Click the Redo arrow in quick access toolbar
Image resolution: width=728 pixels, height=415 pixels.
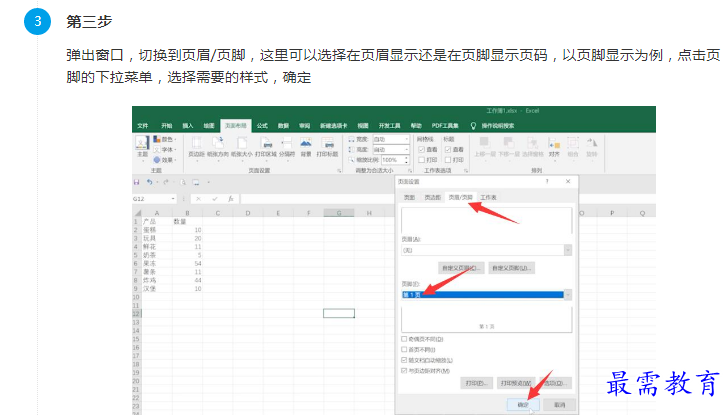click(166, 182)
